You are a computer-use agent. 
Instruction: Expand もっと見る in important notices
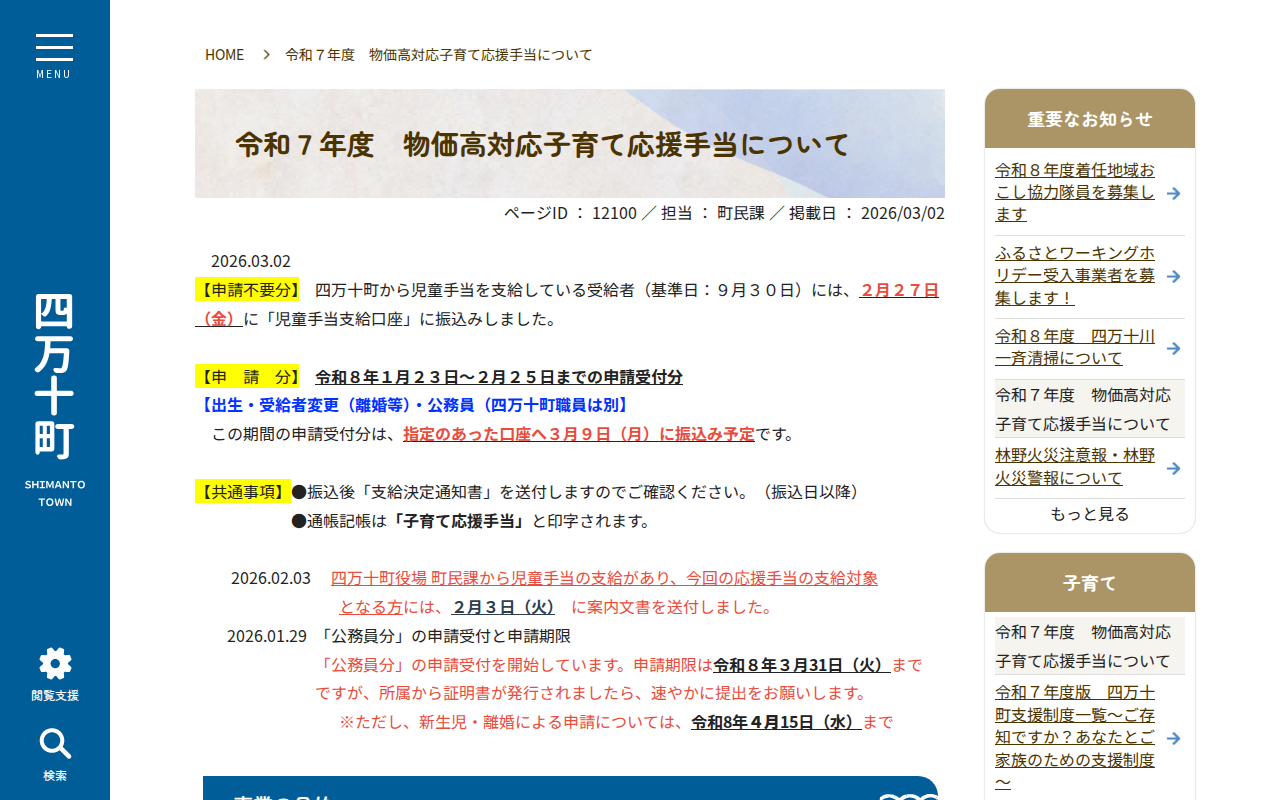pos(1089,514)
